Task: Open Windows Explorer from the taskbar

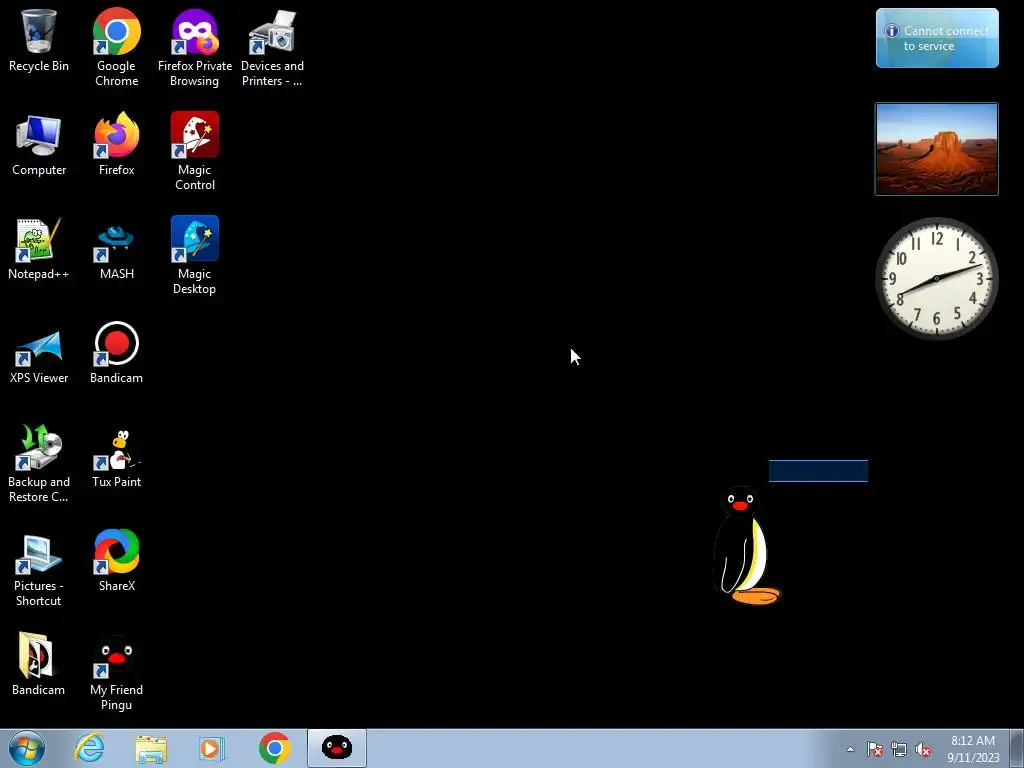Action: [x=151, y=748]
